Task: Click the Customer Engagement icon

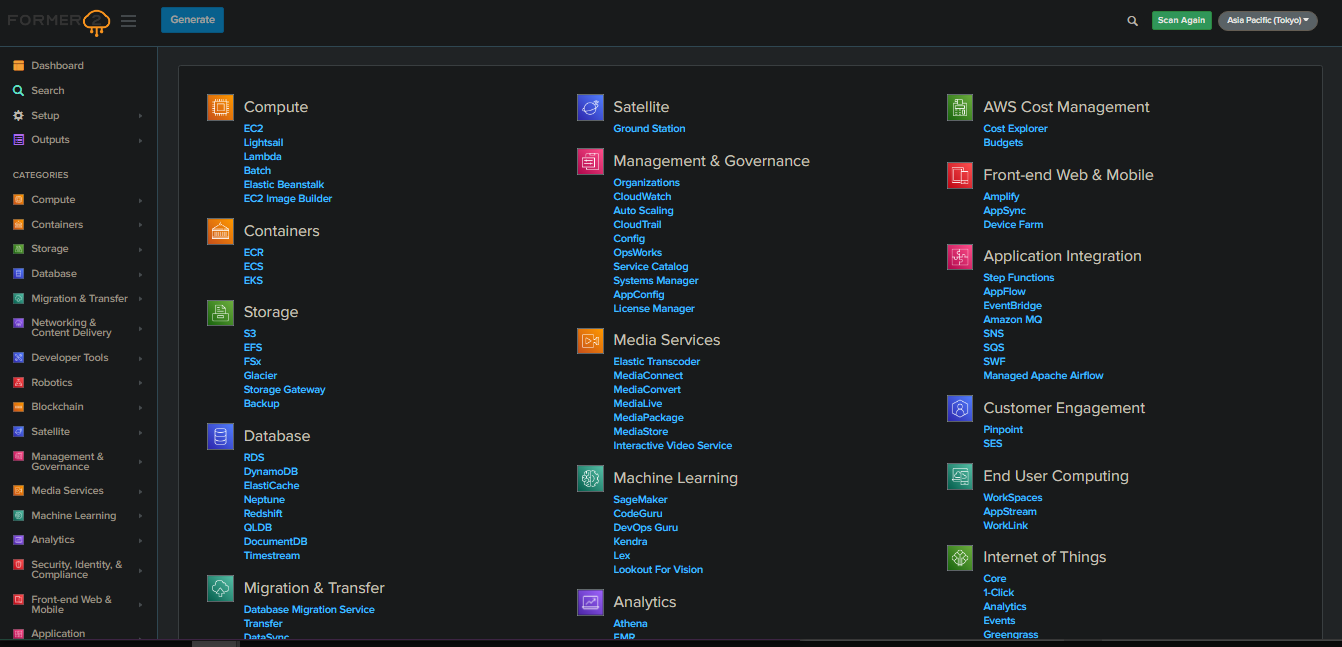Action: click(x=960, y=408)
